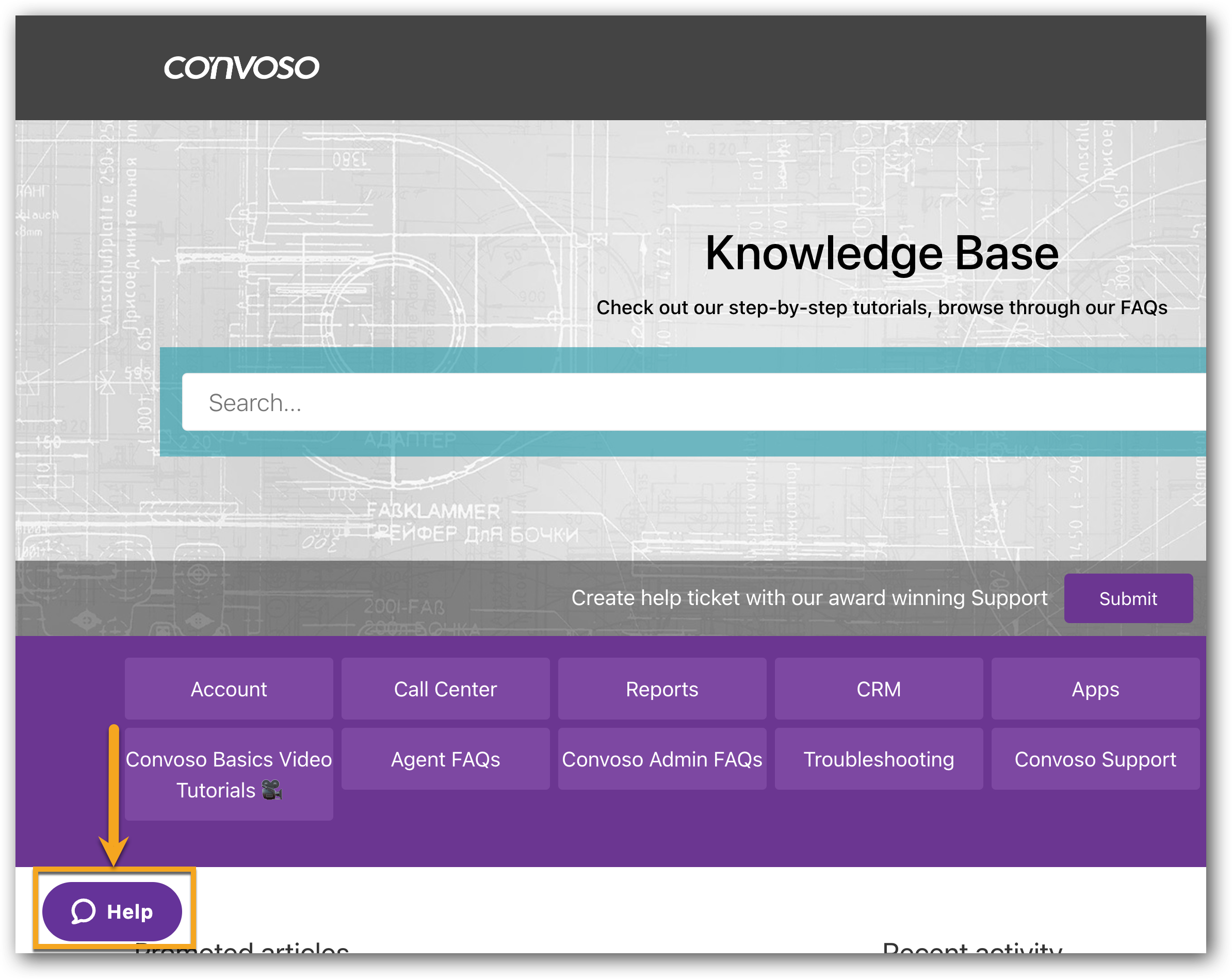Open the Account category
1232x979 pixels.
[x=229, y=689]
